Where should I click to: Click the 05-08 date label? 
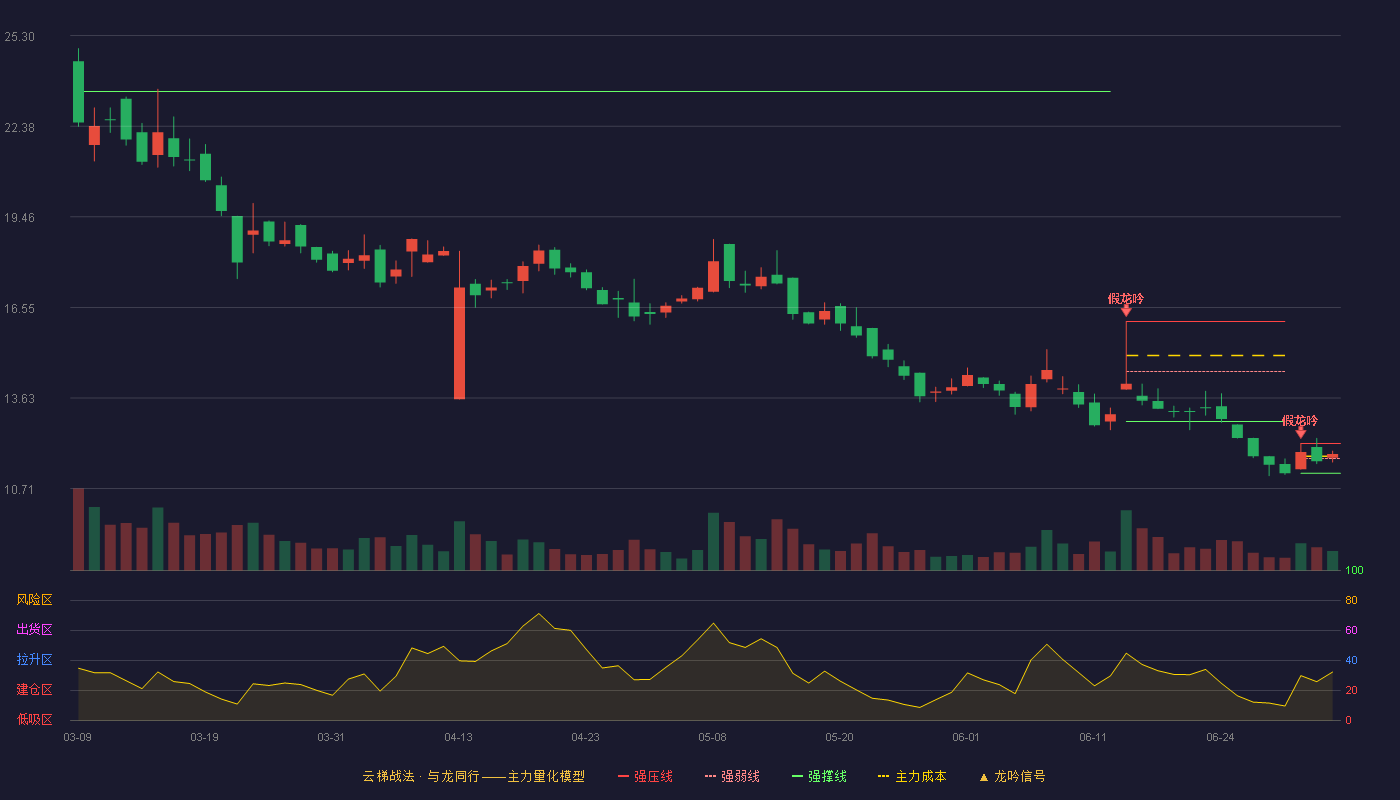[x=712, y=737]
